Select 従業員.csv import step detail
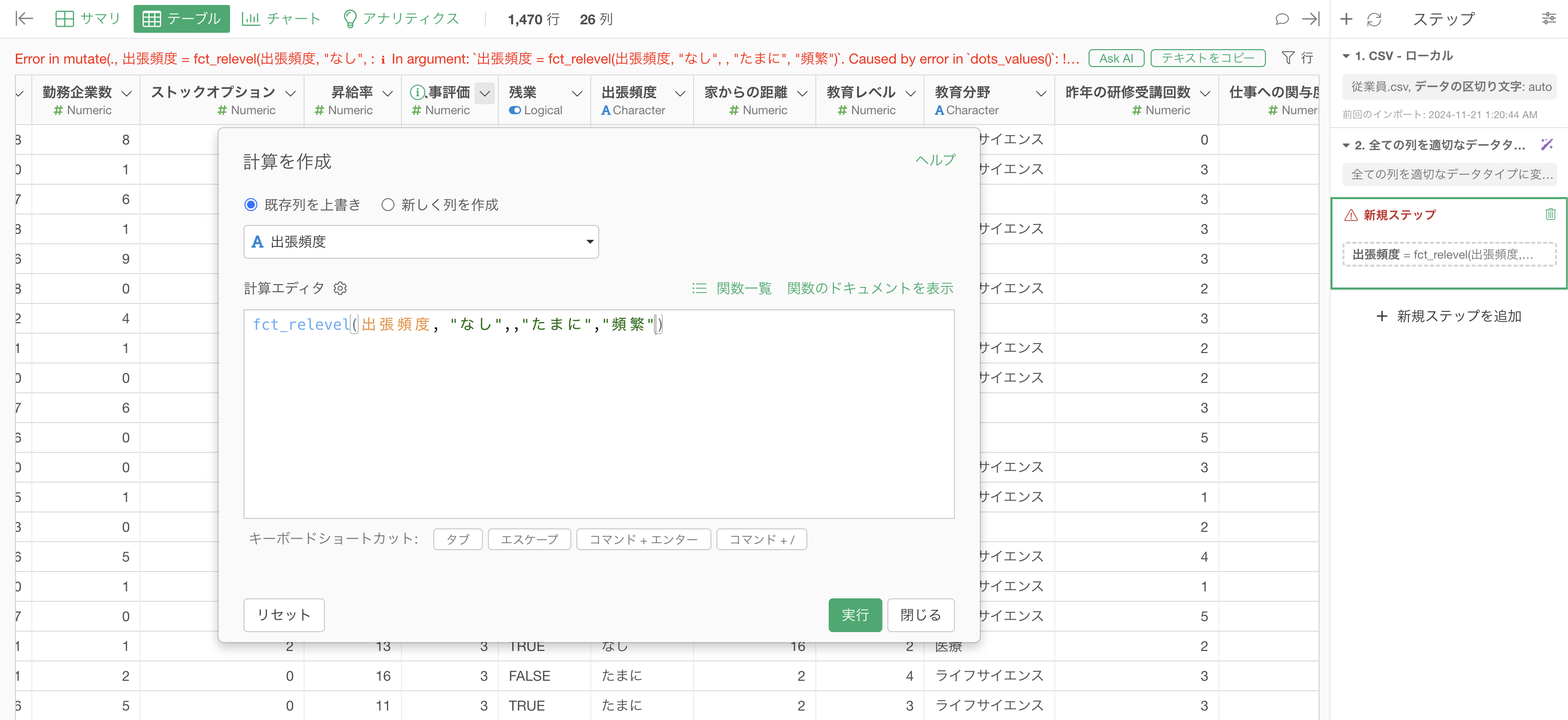Image resolution: width=1568 pixels, height=720 pixels. (x=1449, y=87)
